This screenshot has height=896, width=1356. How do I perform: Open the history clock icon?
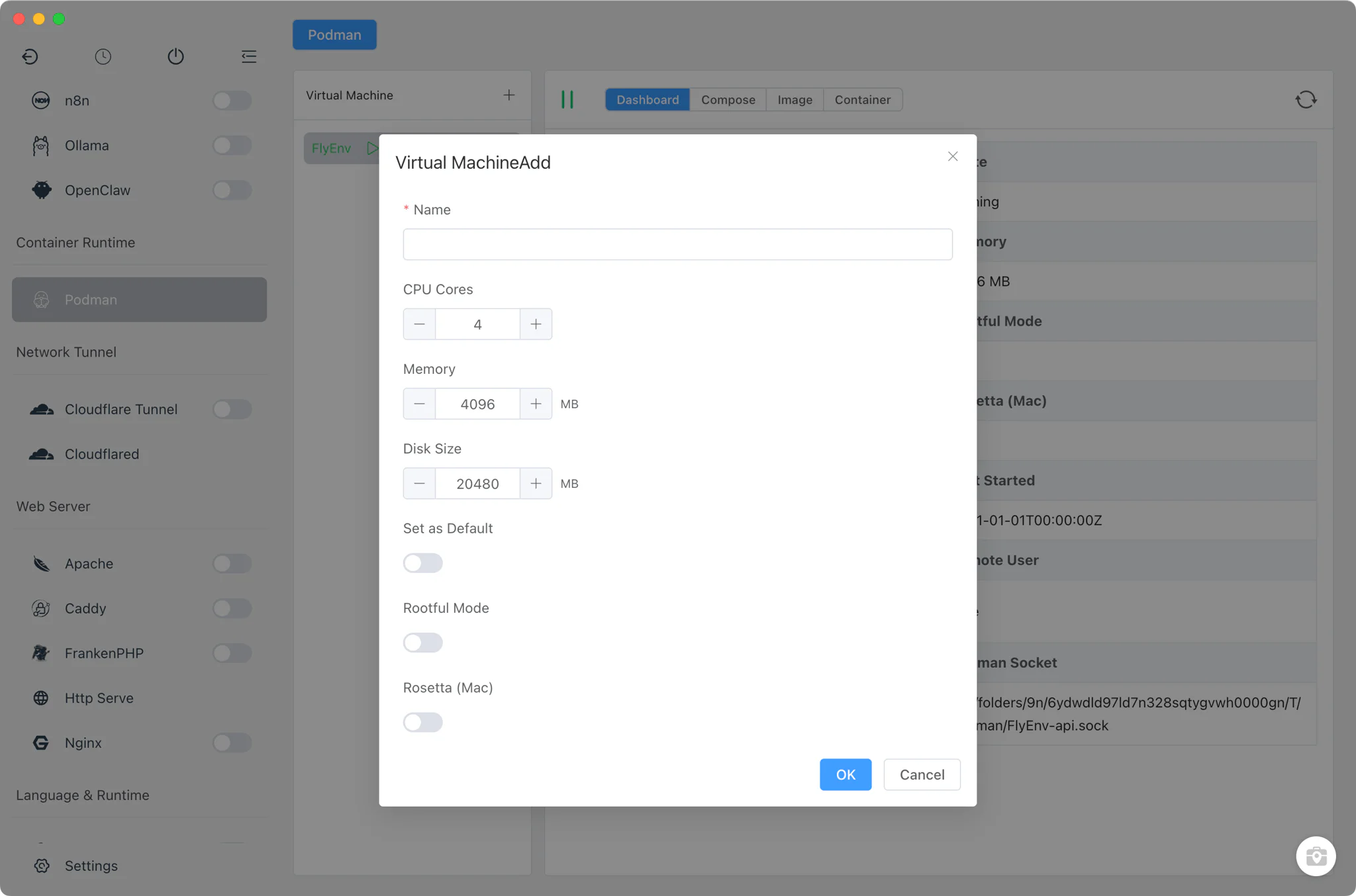[103, 57]
